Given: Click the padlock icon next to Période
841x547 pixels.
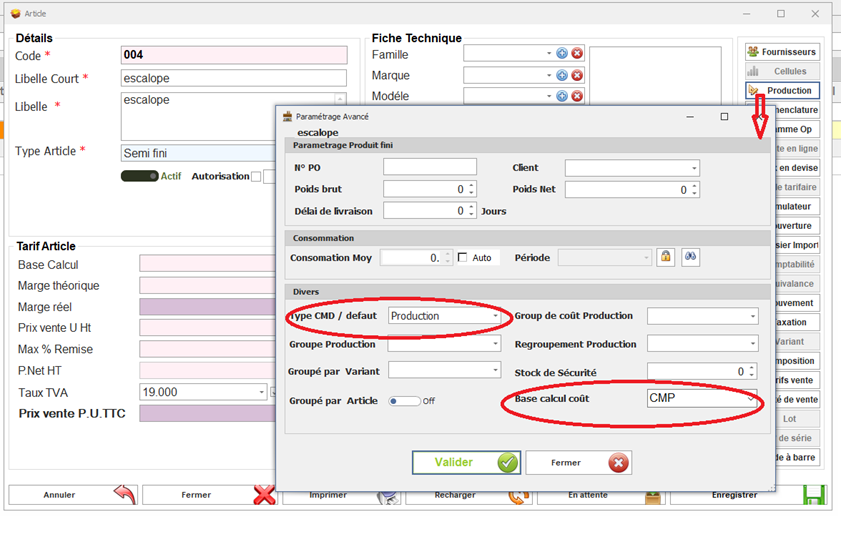Looking at the screenshot, I should click(665, 258).
